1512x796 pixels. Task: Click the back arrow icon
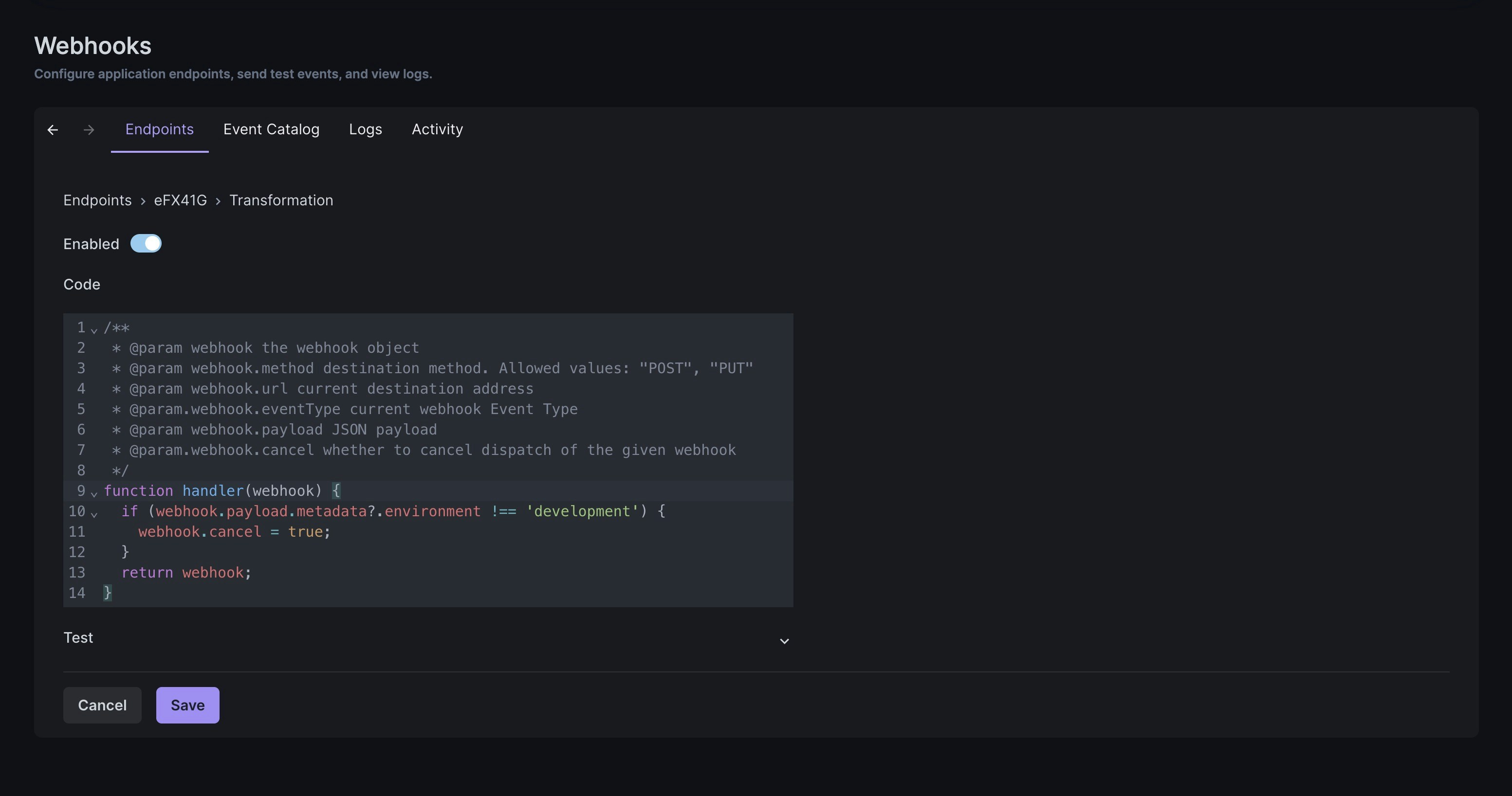(53, 129)
